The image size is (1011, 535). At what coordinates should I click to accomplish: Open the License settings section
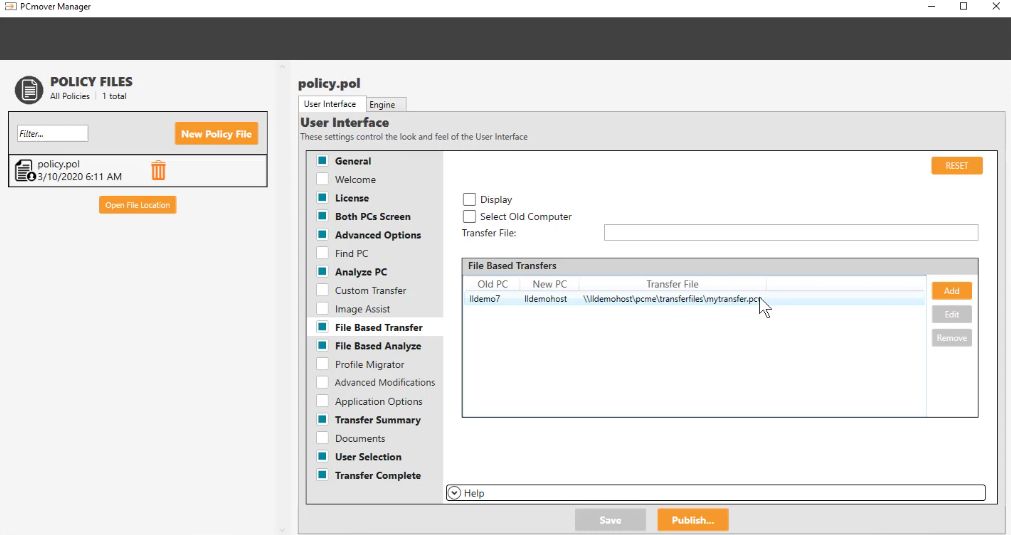pyautogui.click(x=352, y=198)
